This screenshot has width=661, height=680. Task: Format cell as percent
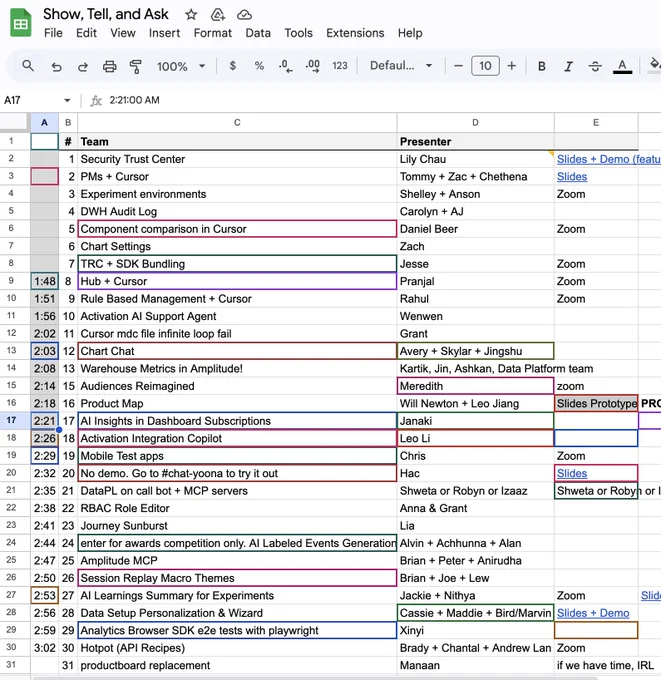tap(259, 66)
